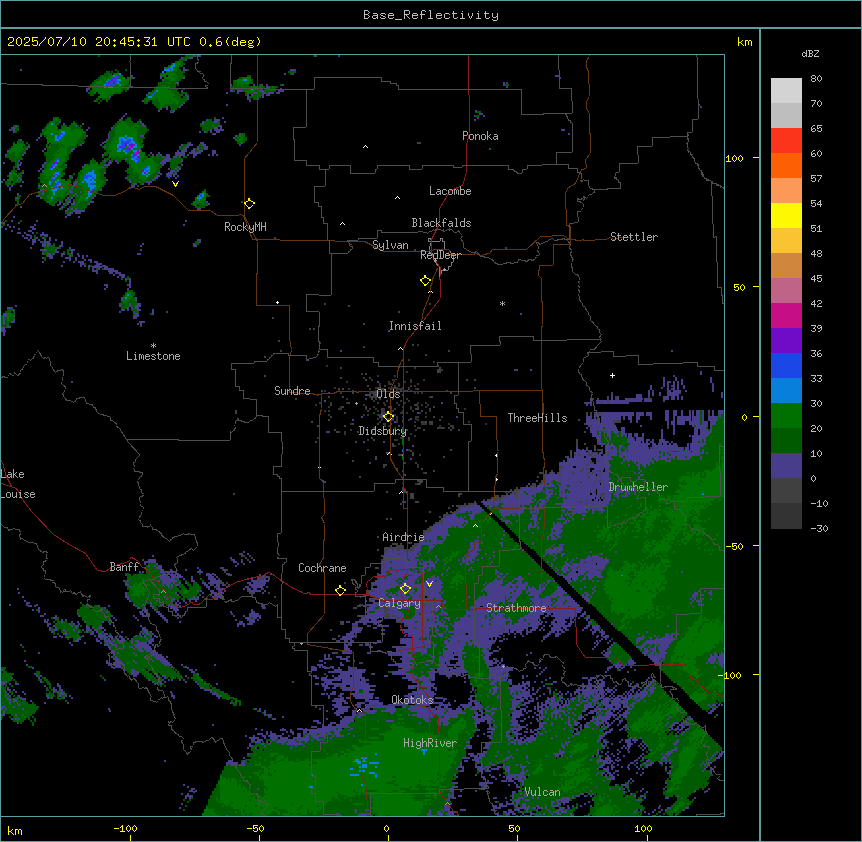Click the slate violet 0–10 dBZ legend swatch
This screenshot has width=862, height=842.
(x=786, y=466)
